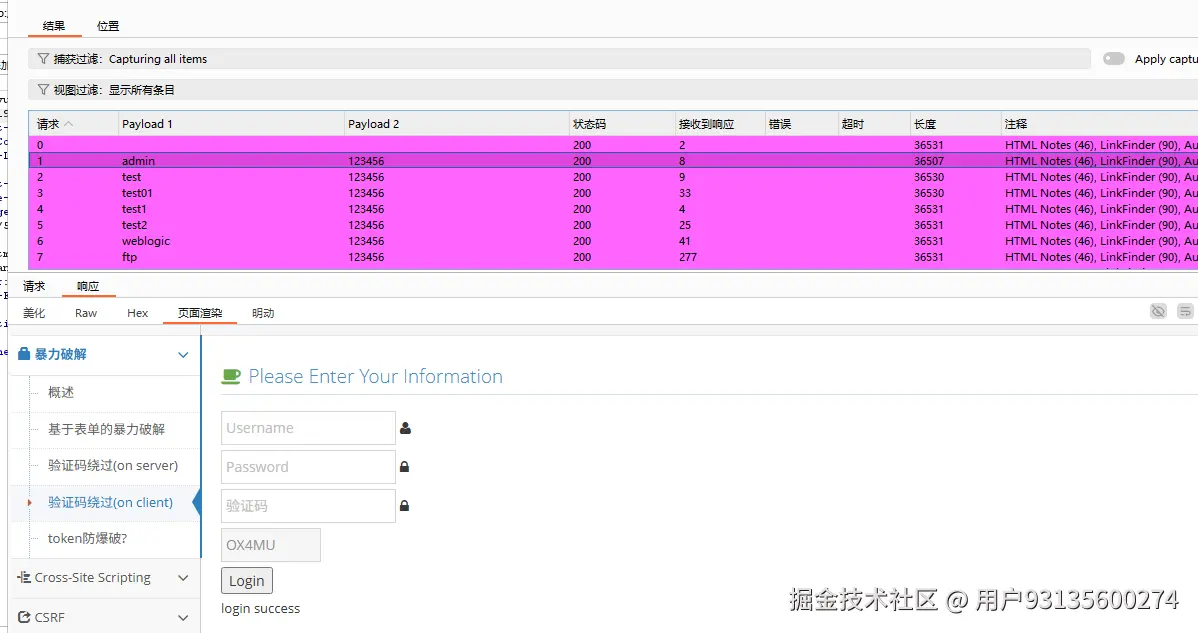
Task: Sort by 长度 column header
Action: click(x=956, y=124)
